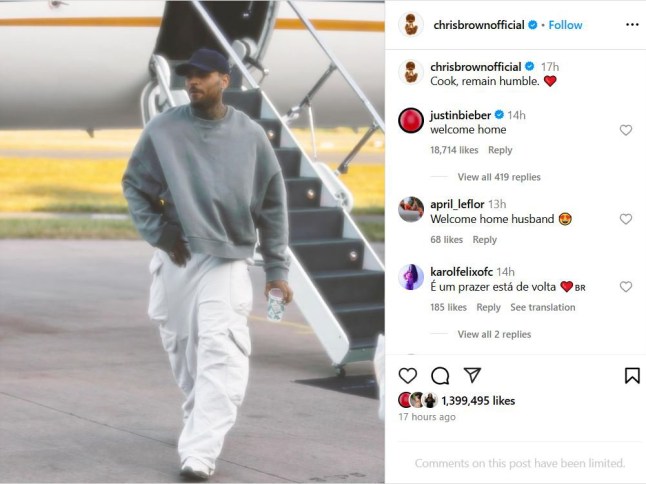Share post via paper plane icon

[x=472, y=375]
